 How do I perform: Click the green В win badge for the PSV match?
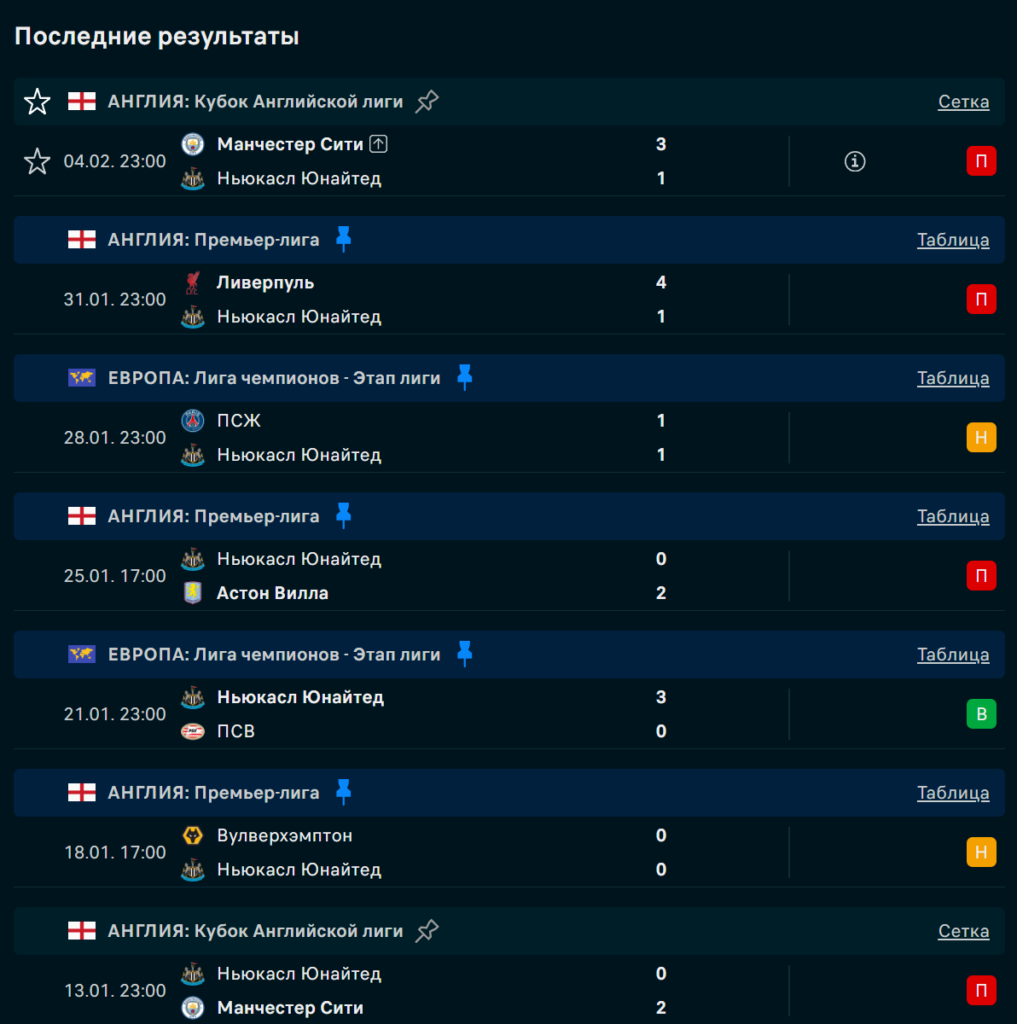pos(980,714)
